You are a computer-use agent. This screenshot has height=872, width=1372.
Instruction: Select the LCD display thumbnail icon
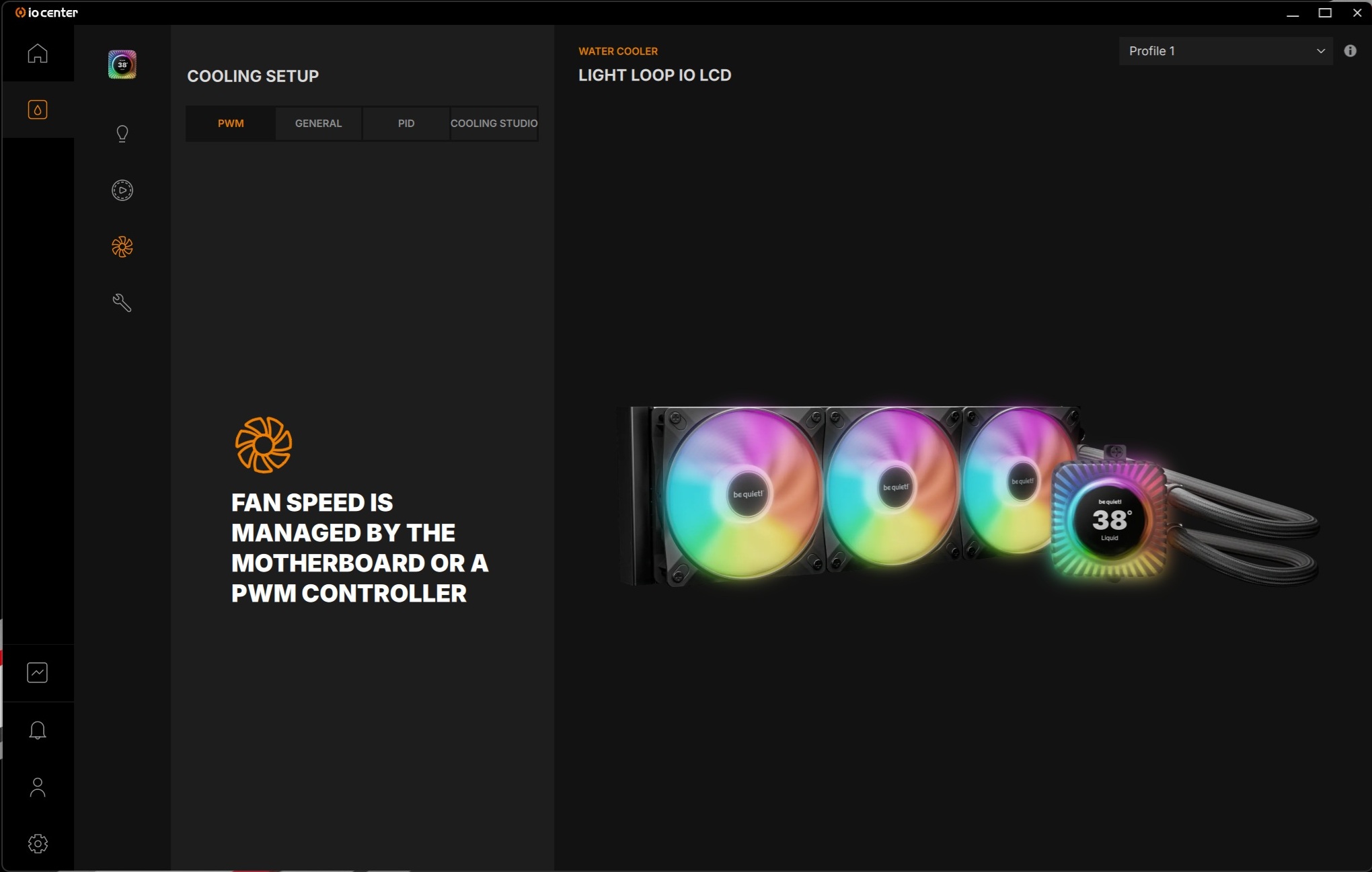[x=122, y=65]
